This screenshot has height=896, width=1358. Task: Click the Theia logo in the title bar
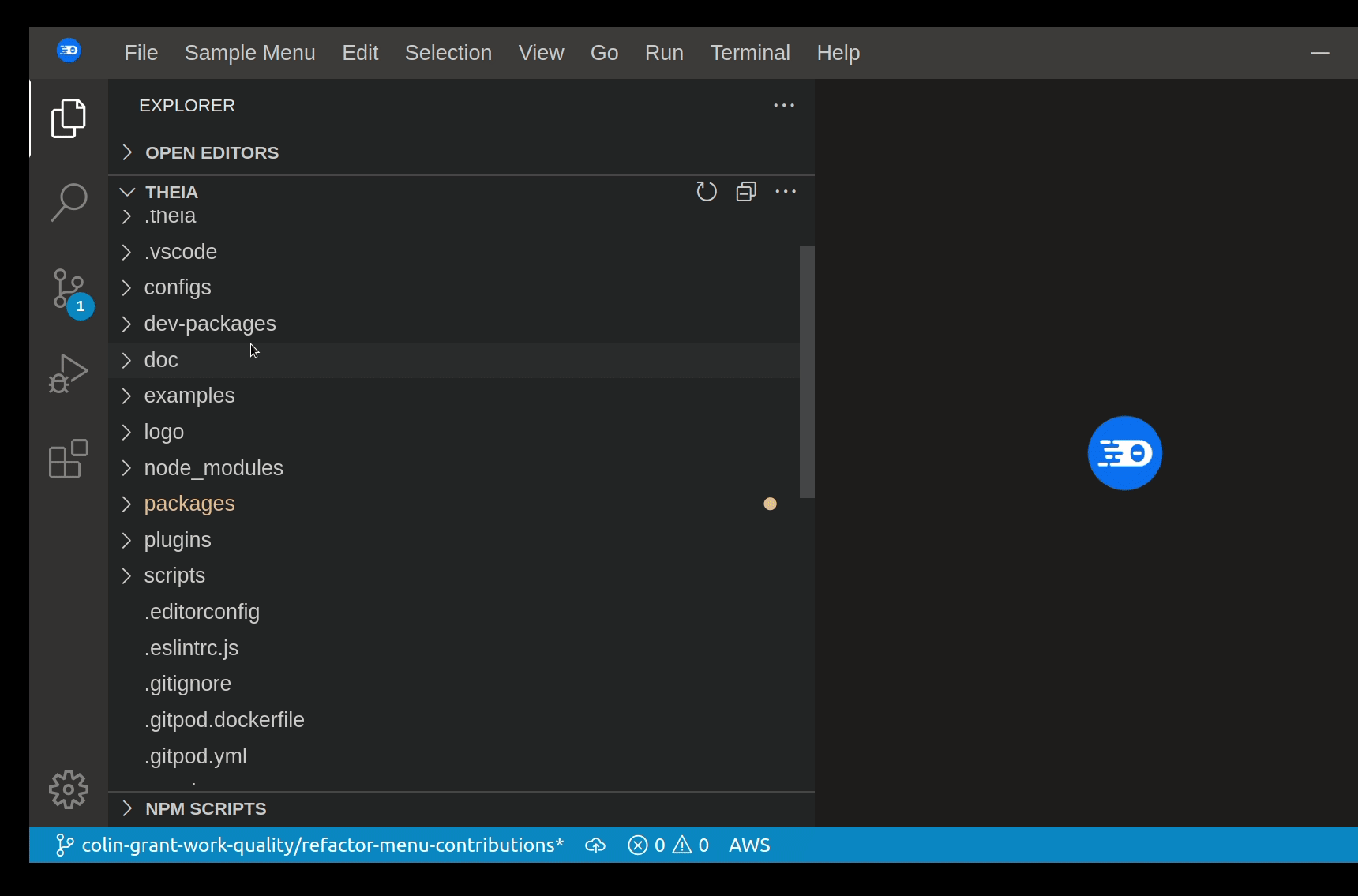(x=69, y=50)
